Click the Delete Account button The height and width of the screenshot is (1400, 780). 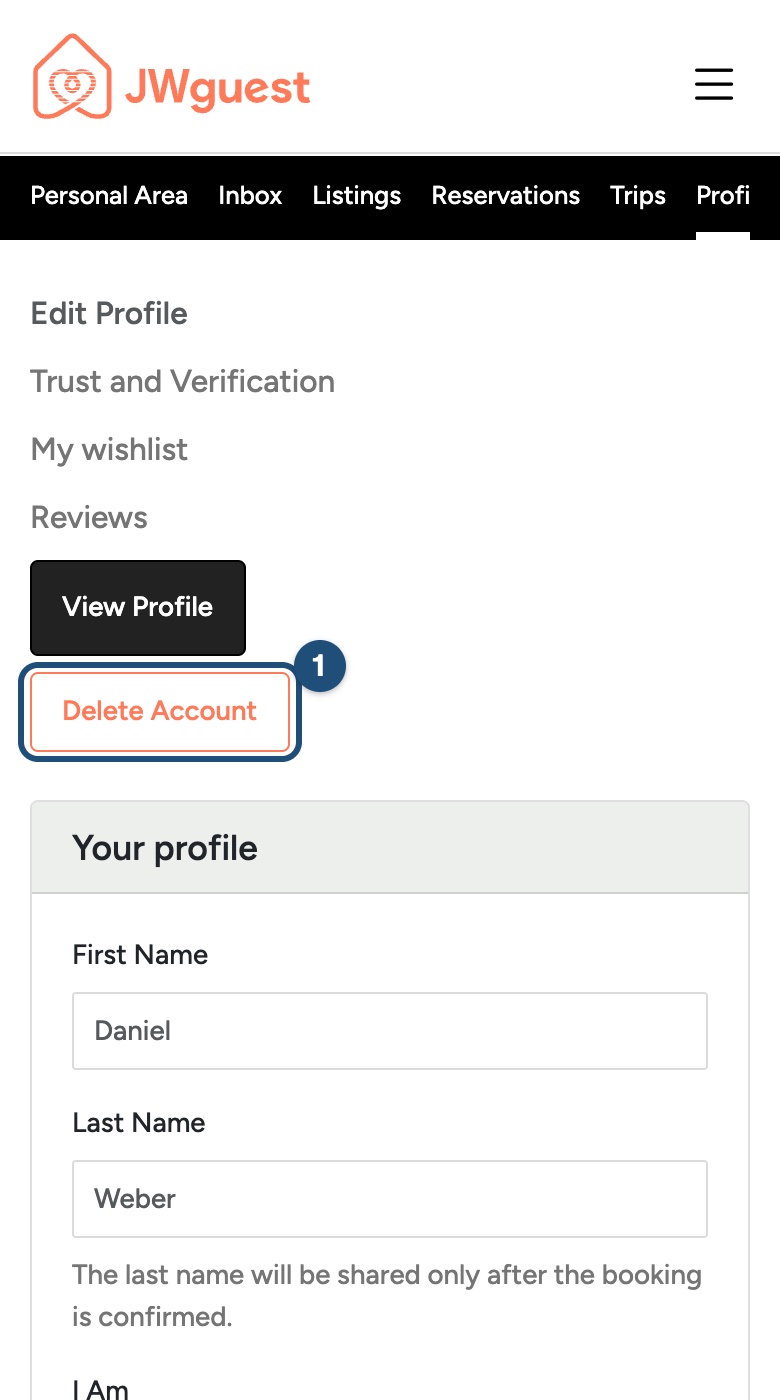(x=160, y=712)
